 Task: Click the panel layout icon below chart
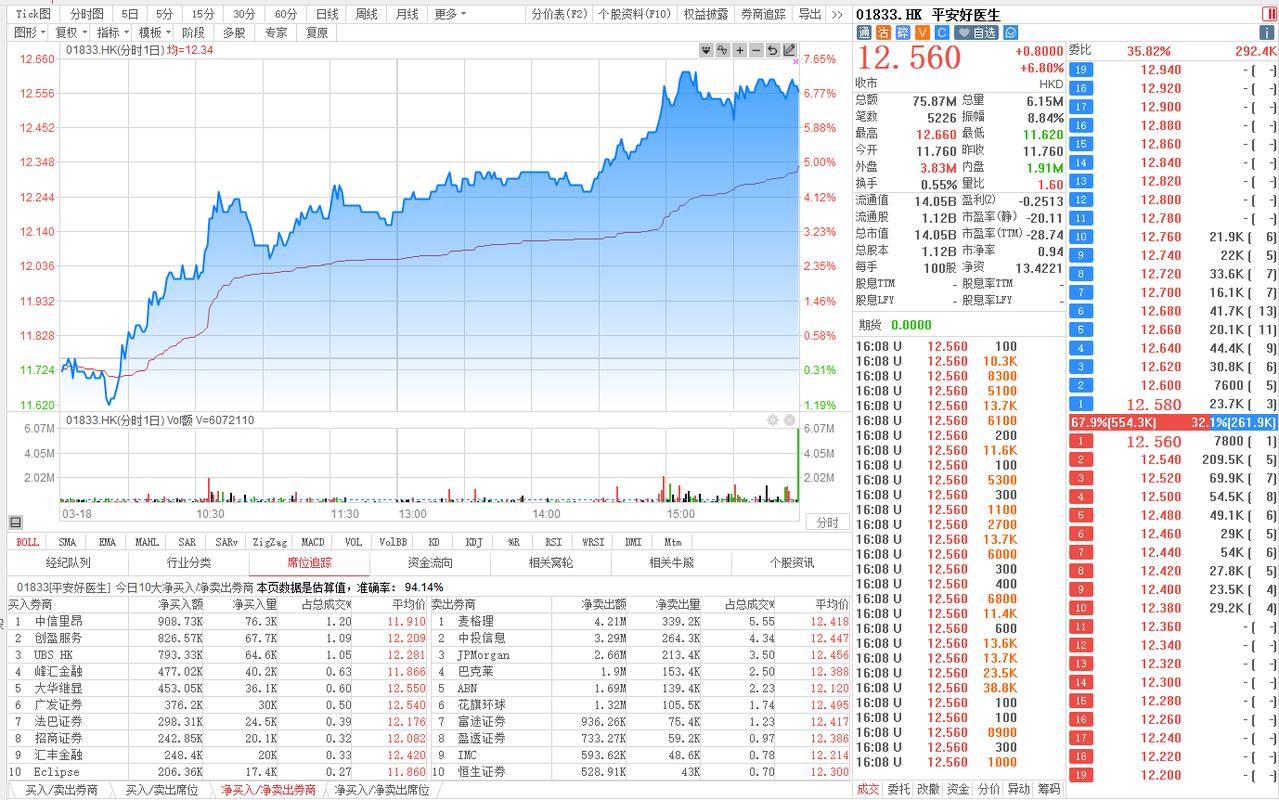point(15,522)
